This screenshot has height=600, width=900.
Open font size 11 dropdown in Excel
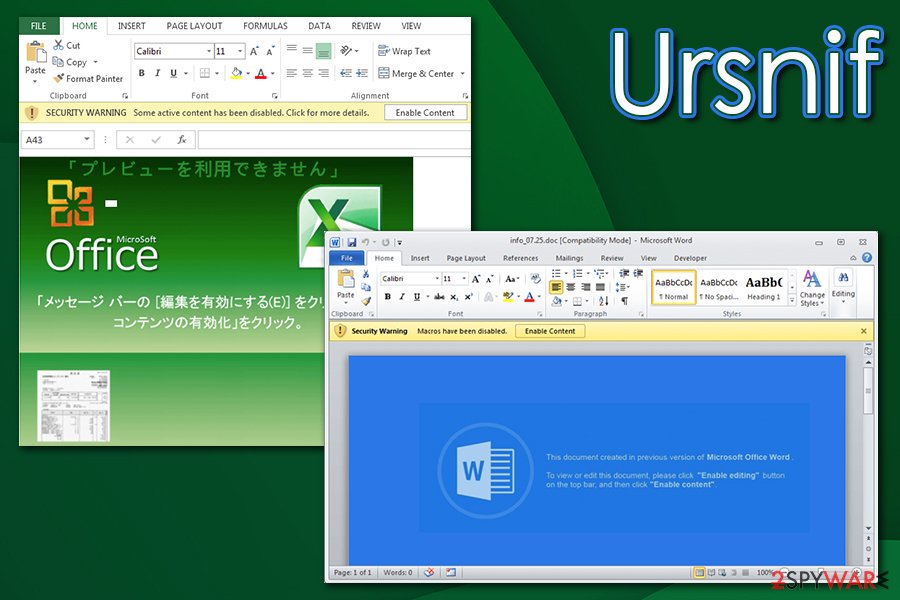coord(240,51)
